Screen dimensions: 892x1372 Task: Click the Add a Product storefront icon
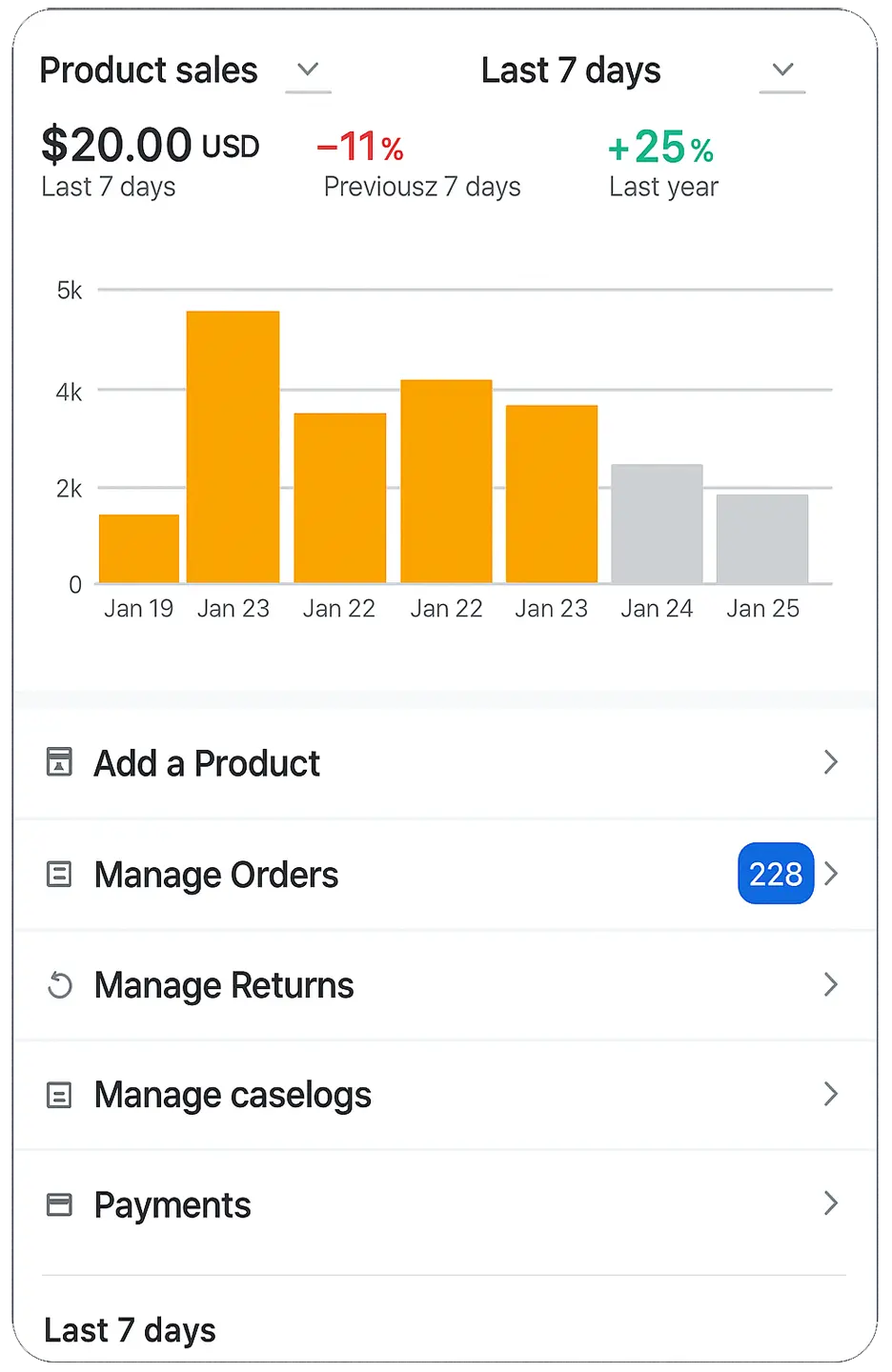tap(59, 762)
